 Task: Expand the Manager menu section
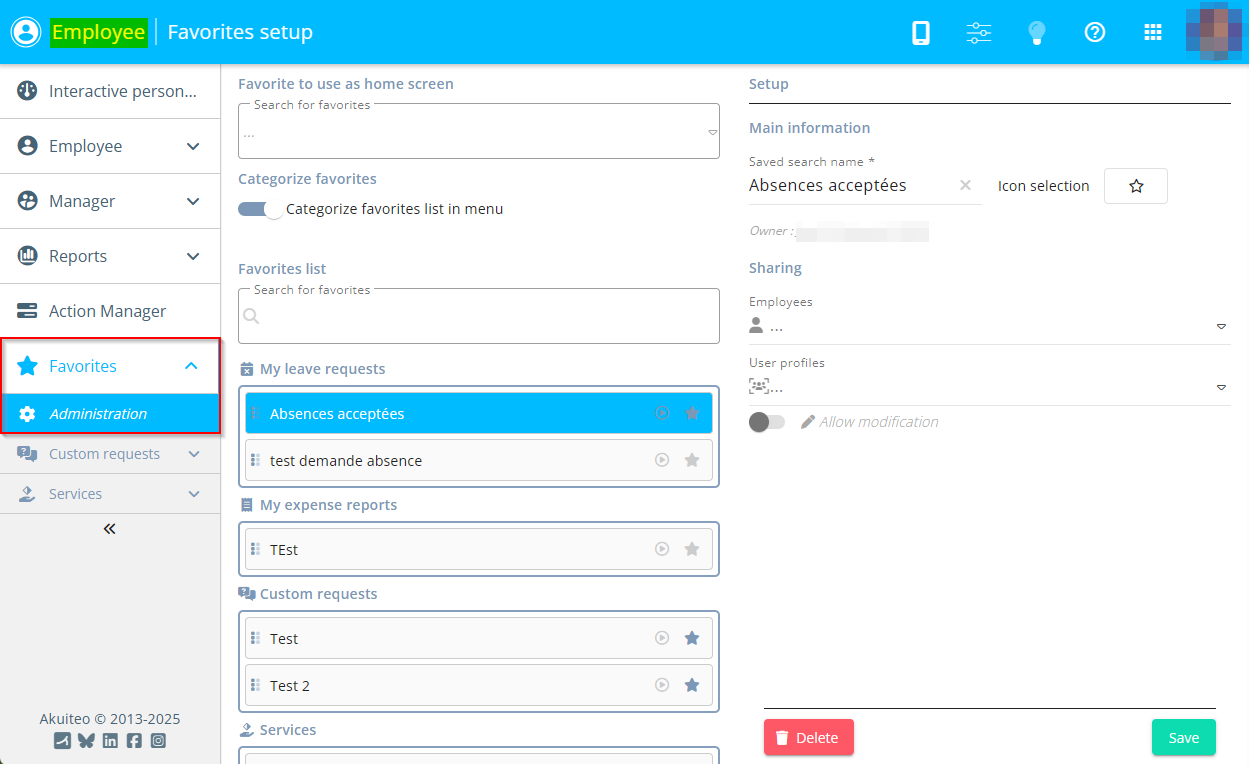tap(110, 201)
